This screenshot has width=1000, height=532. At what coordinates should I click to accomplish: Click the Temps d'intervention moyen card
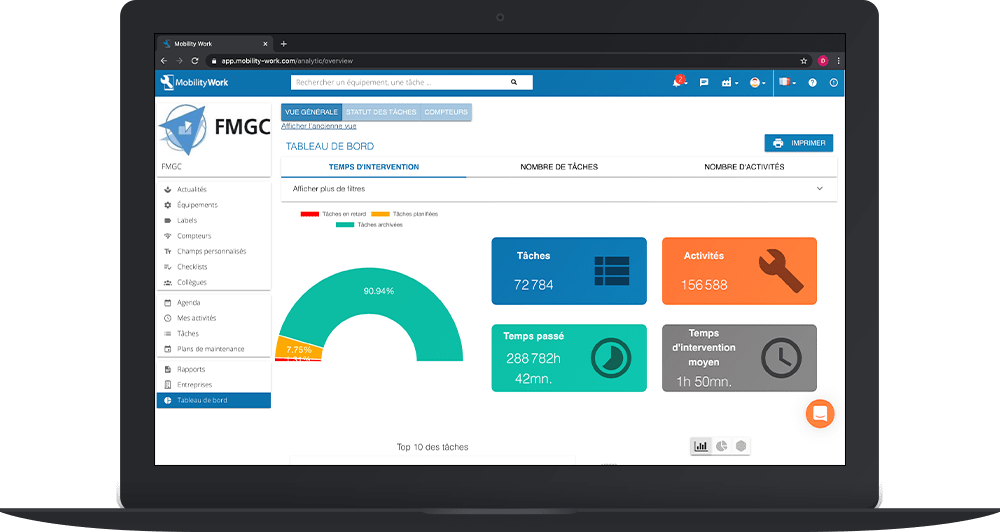point(739,358)
